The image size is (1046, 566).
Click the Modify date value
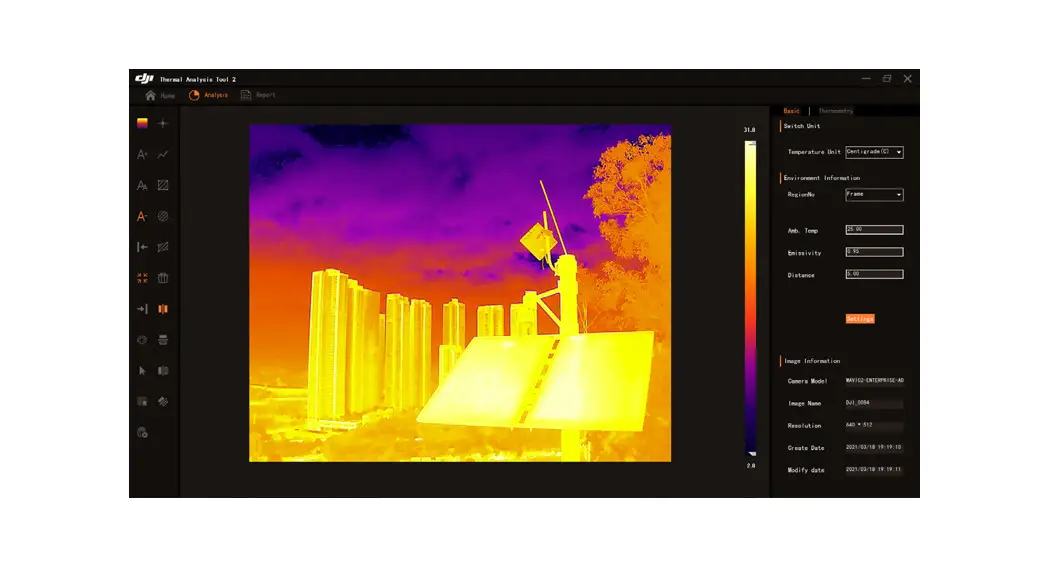[x=874, y=469]
